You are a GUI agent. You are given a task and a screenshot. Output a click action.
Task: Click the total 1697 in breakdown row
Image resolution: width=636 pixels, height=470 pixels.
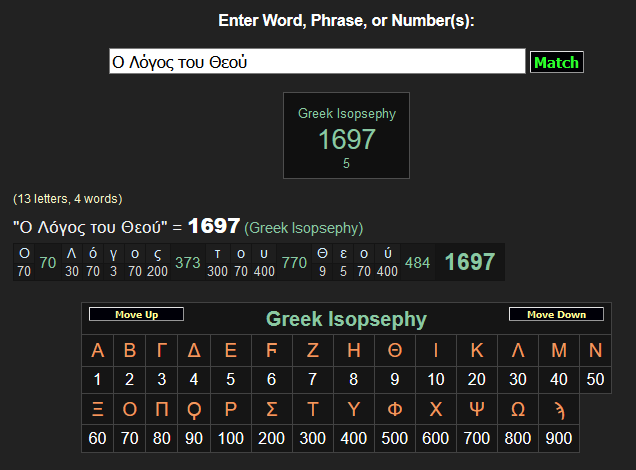point(469,262)
